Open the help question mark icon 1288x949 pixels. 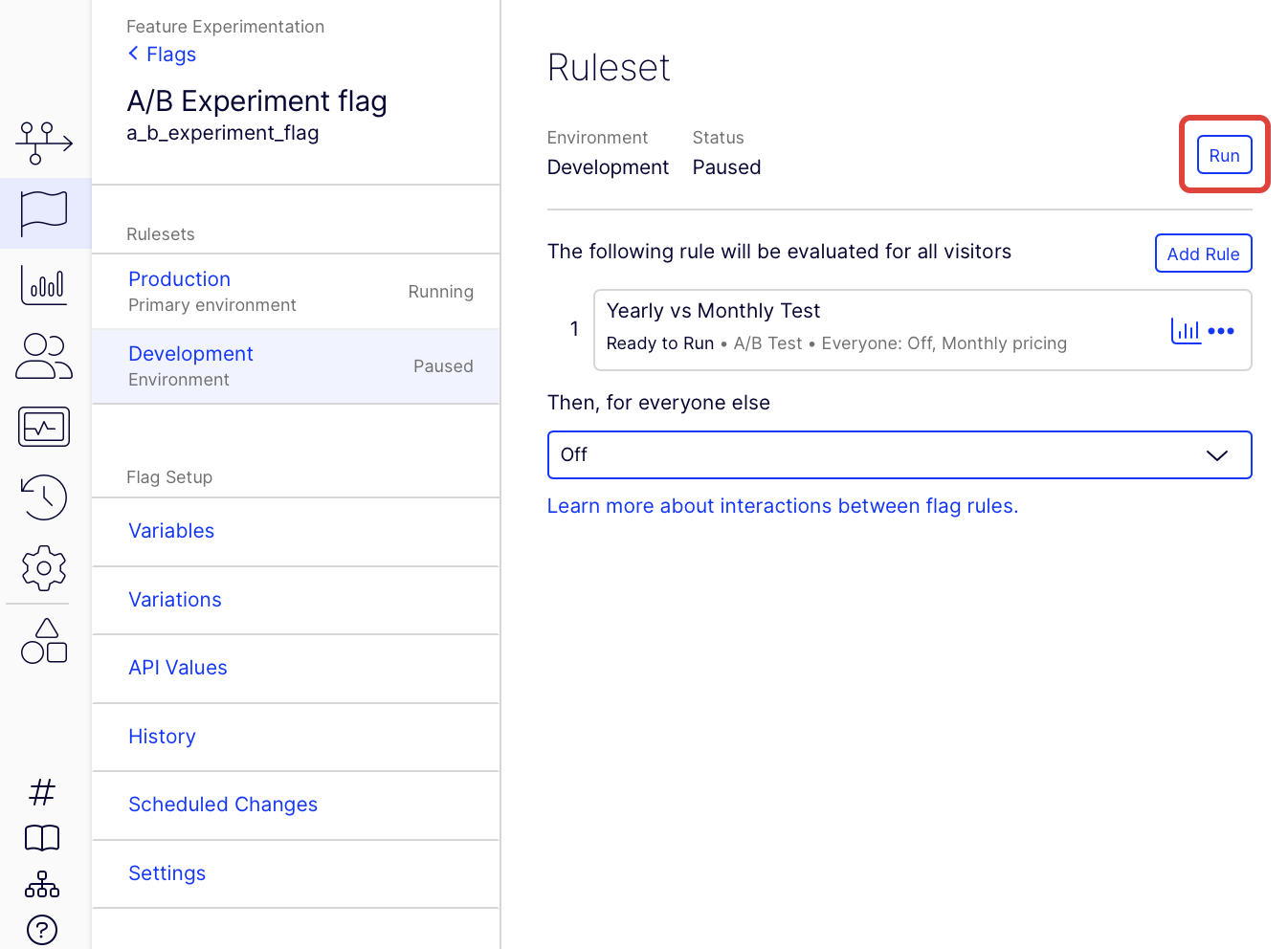click(42, 929)
